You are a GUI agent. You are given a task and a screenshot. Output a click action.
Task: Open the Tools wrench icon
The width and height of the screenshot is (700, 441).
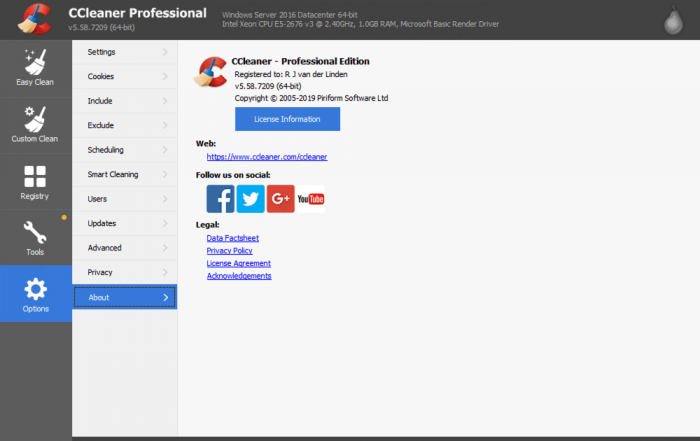[x=35, y=234]
